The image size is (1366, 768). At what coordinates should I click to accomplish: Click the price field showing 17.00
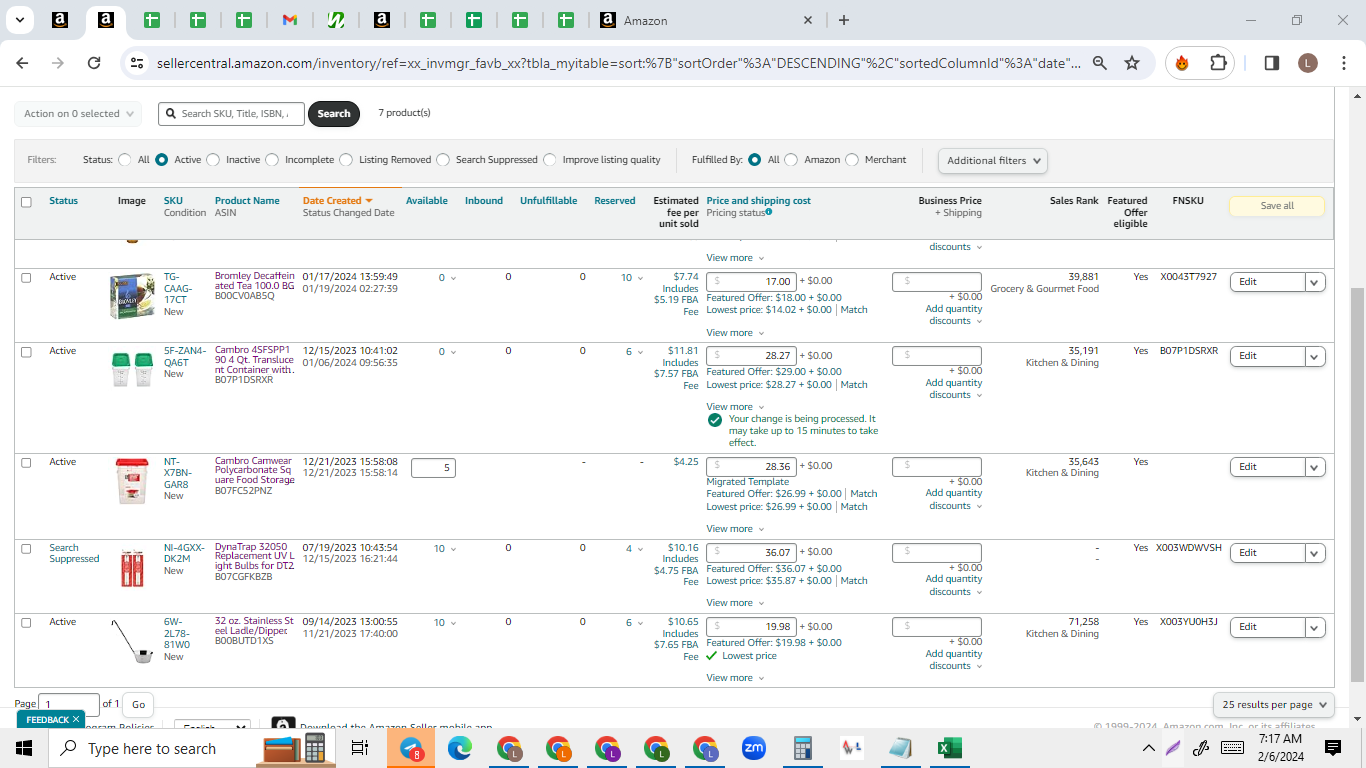pyautogui.click(x=752, y=282)
